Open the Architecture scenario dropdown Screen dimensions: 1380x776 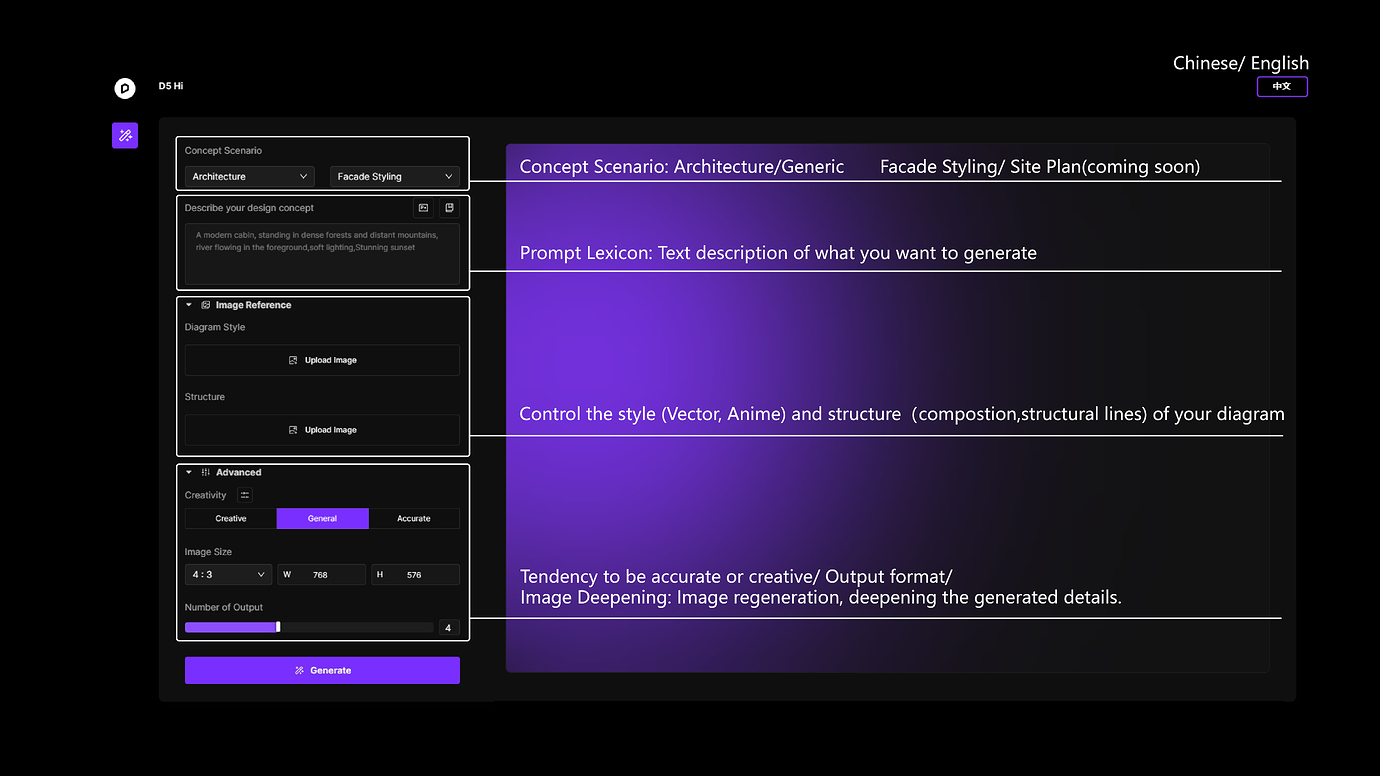(x=248, y=175)
